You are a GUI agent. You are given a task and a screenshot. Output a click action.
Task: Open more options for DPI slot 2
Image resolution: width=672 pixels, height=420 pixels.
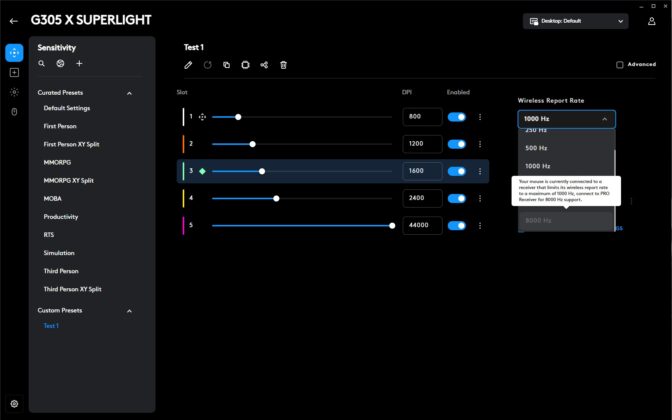[480, 144]
